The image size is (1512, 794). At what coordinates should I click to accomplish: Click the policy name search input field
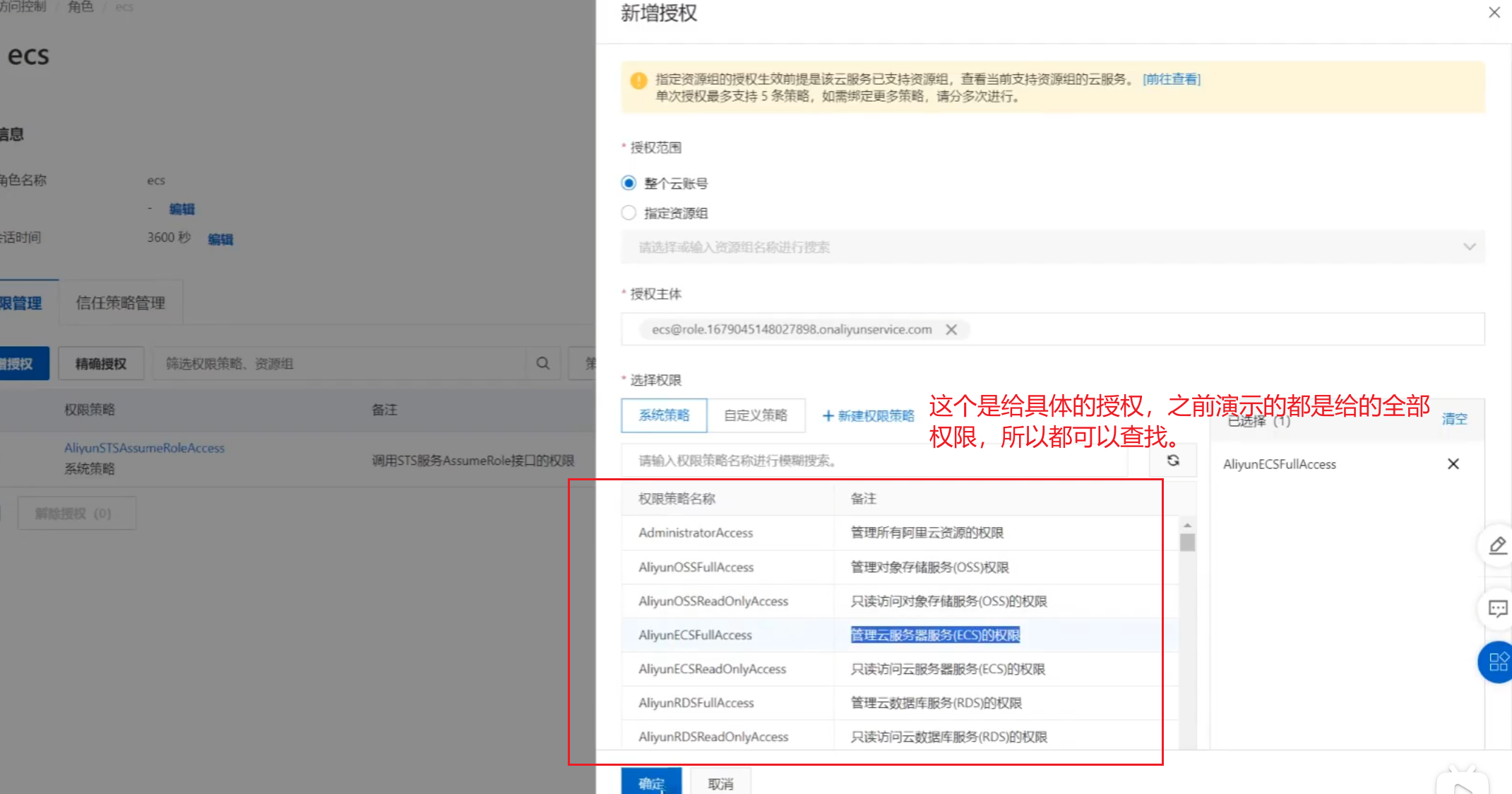pyautogui.click(x=876, y=461)
